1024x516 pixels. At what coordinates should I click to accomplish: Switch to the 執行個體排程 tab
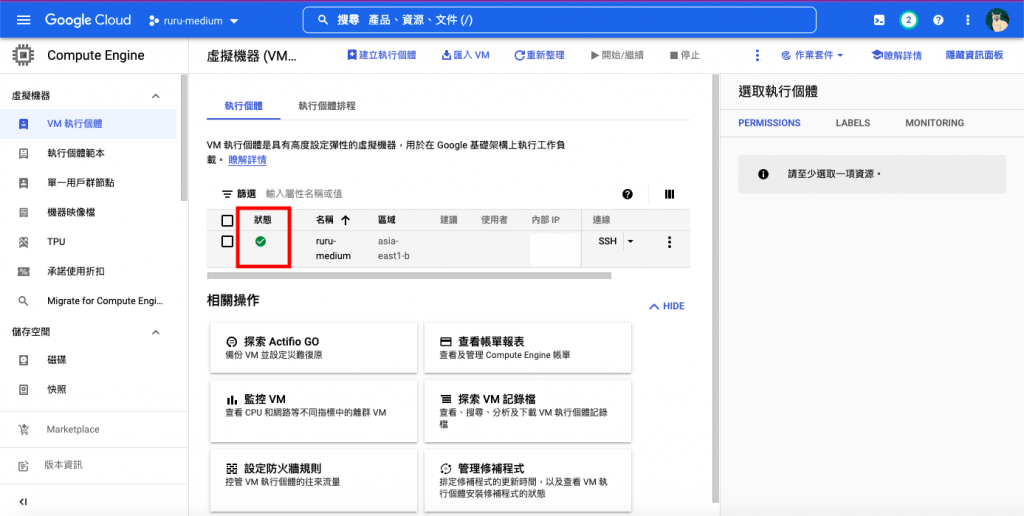[327, 105]
